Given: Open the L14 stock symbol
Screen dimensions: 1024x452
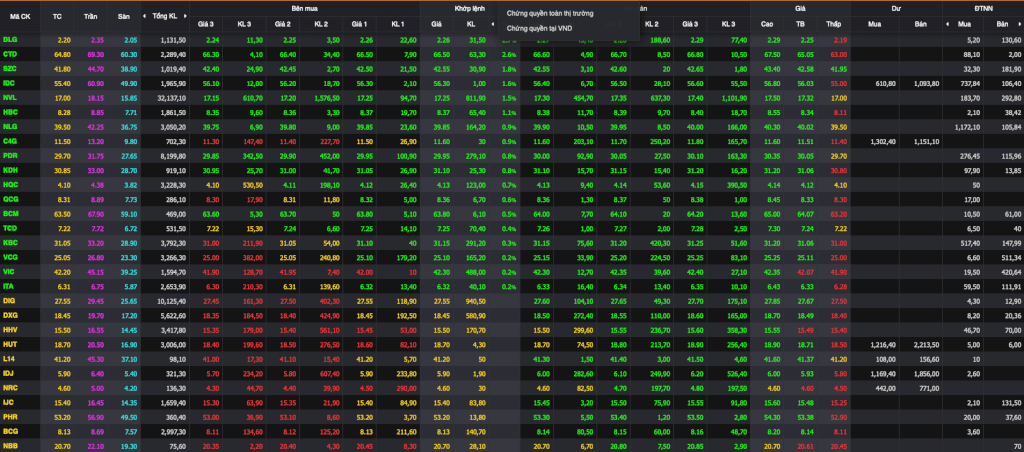Looking at the screenshot, I should (x=8, y=358).
